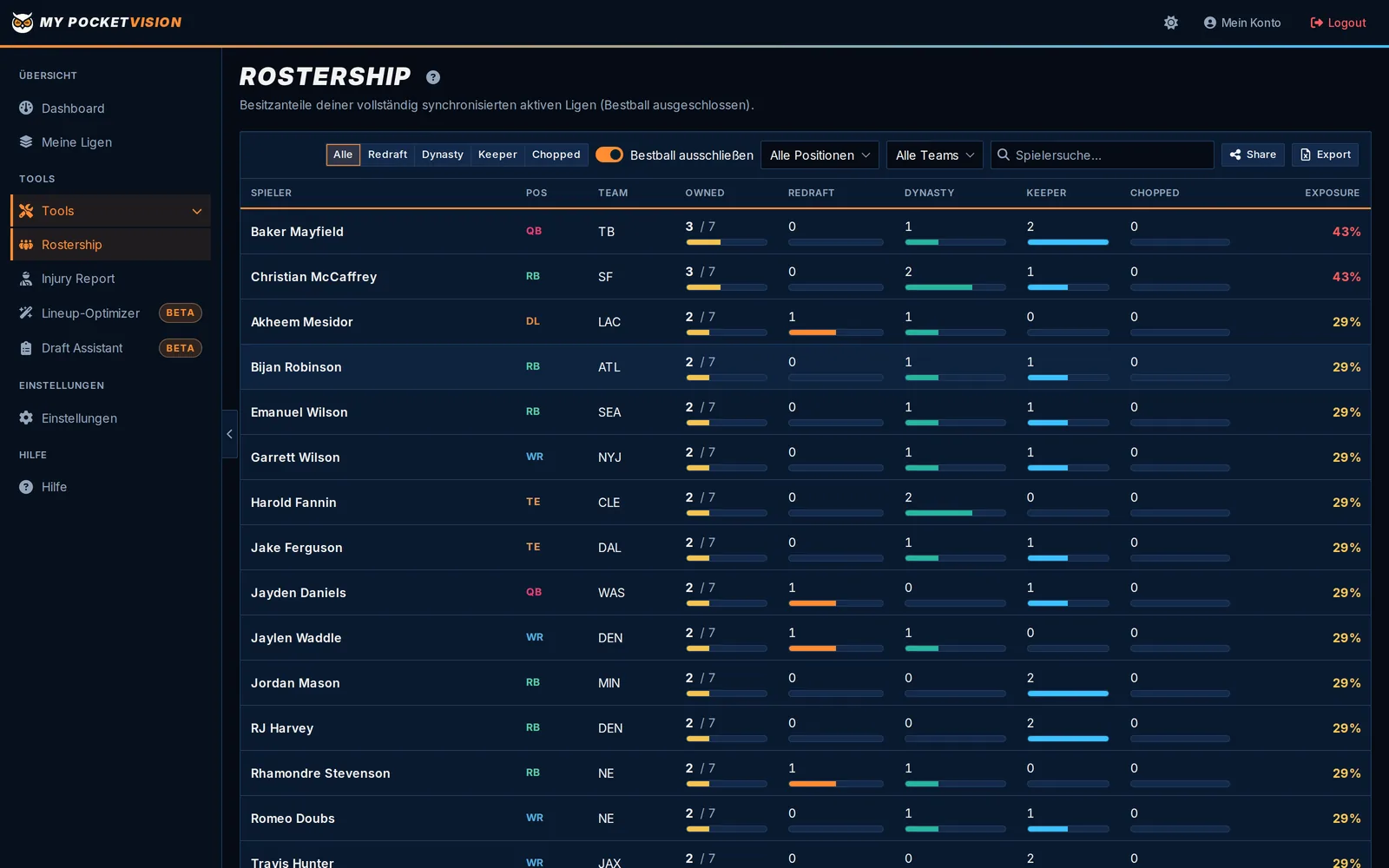Viewport: 1389px width, 868px height.
Task: Open the Alle Positionen dropdown
Action: coord(820,155)
